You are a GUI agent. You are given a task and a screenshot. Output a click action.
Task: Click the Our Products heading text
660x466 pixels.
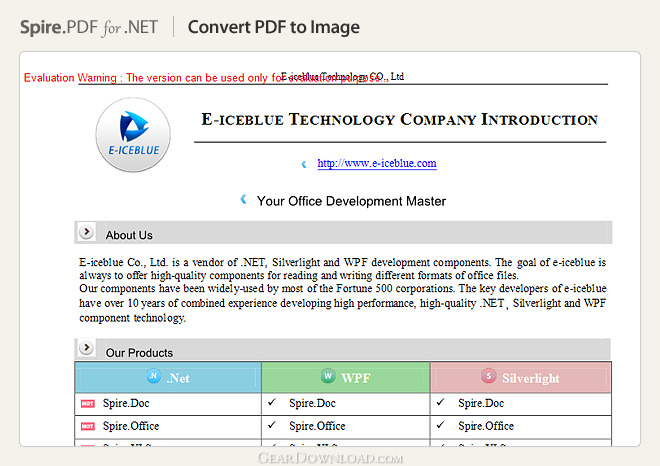coord(139,353)
